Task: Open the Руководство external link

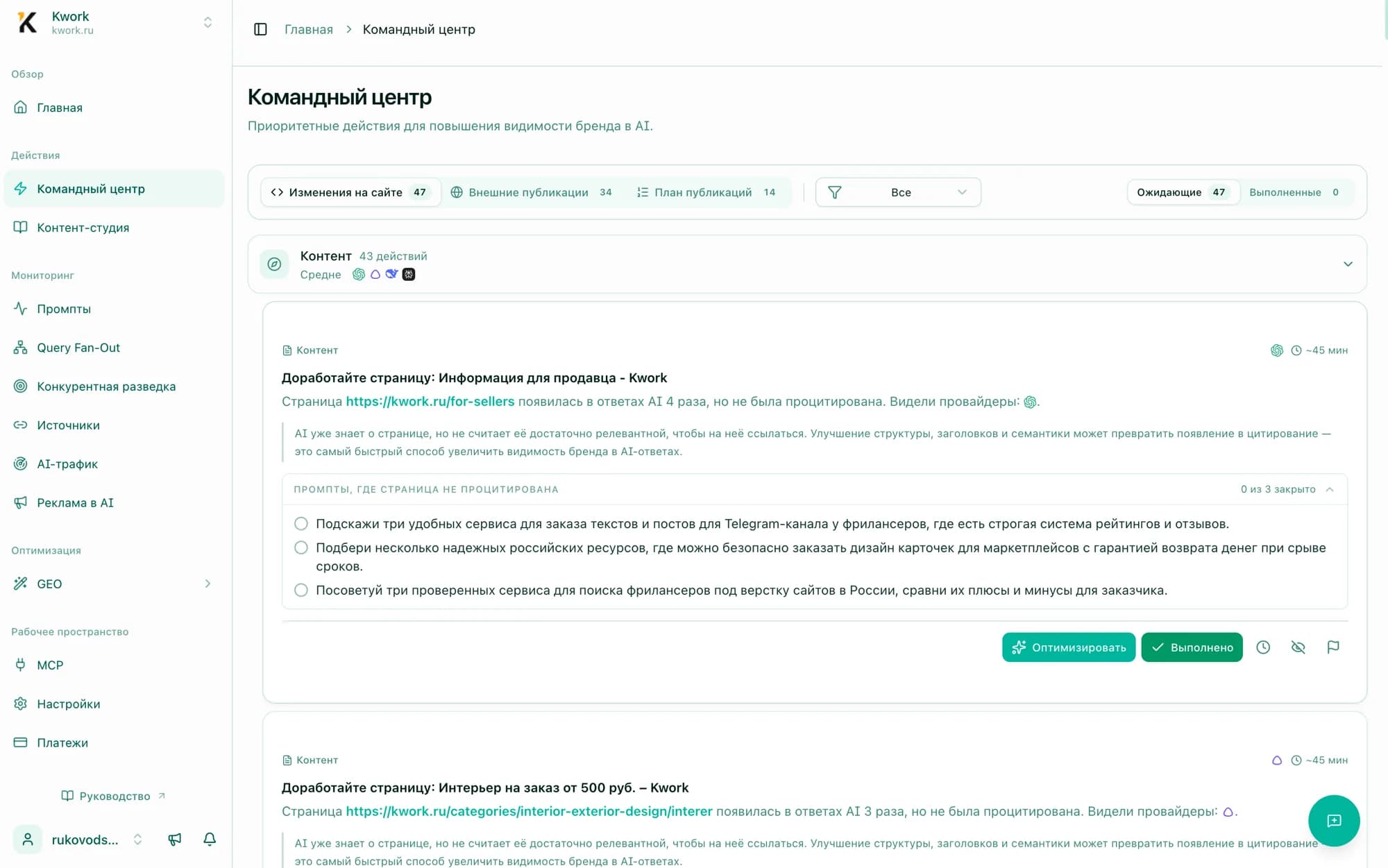Action: tap(114, 796)
